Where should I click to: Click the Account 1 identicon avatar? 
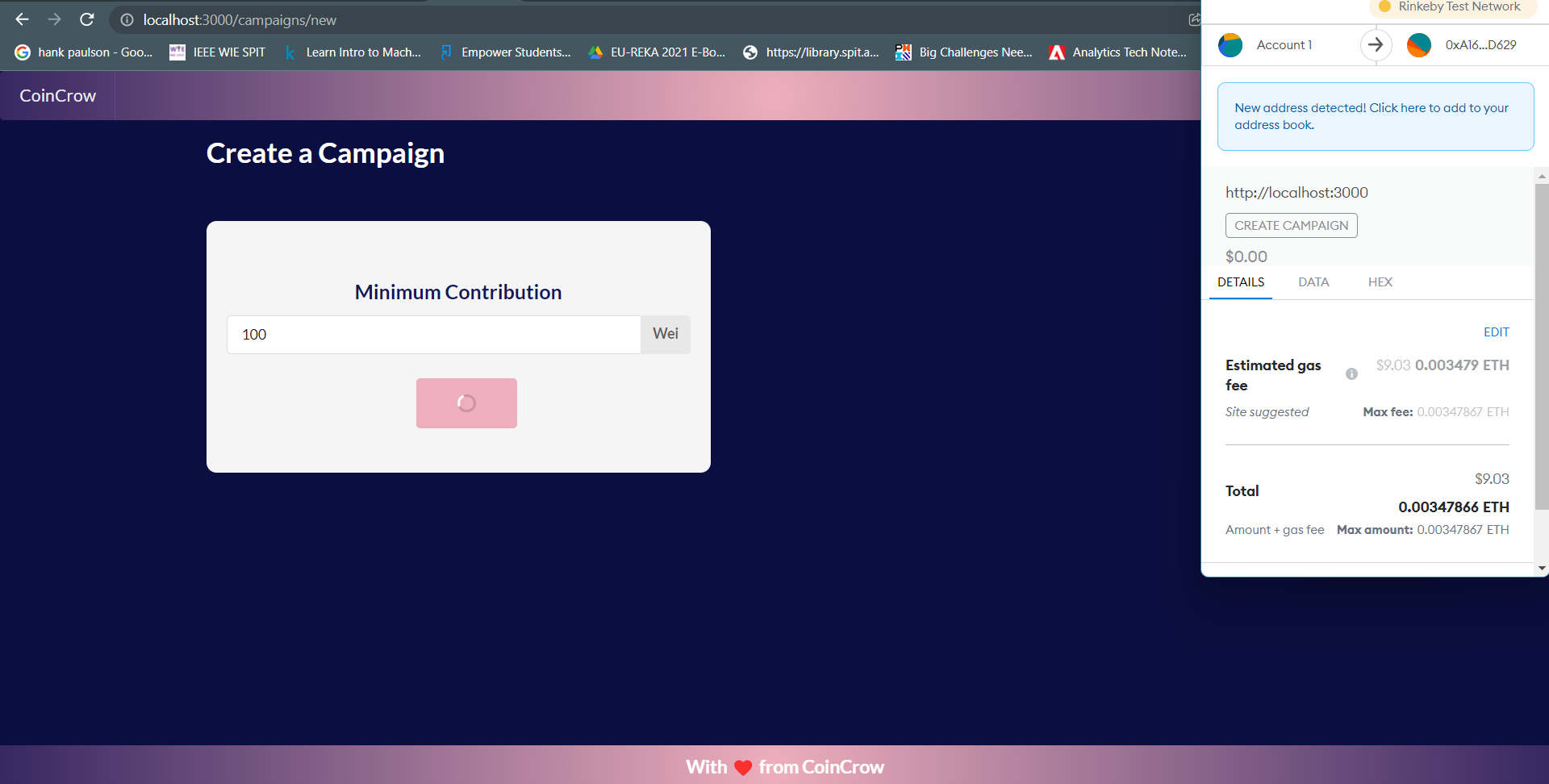point(1230,45)
